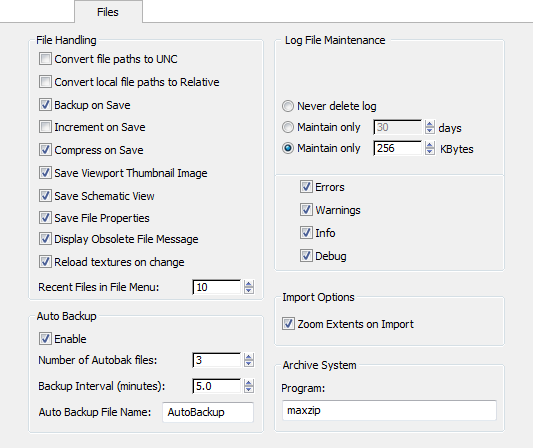Click the Number of Autobak files spinner

click(x=249, y=360)
